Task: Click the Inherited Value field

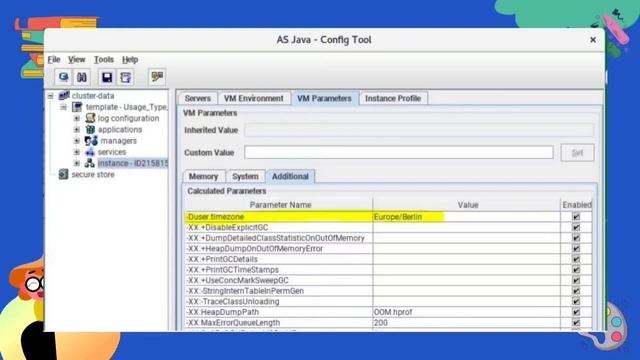Action: click(419, 130)
